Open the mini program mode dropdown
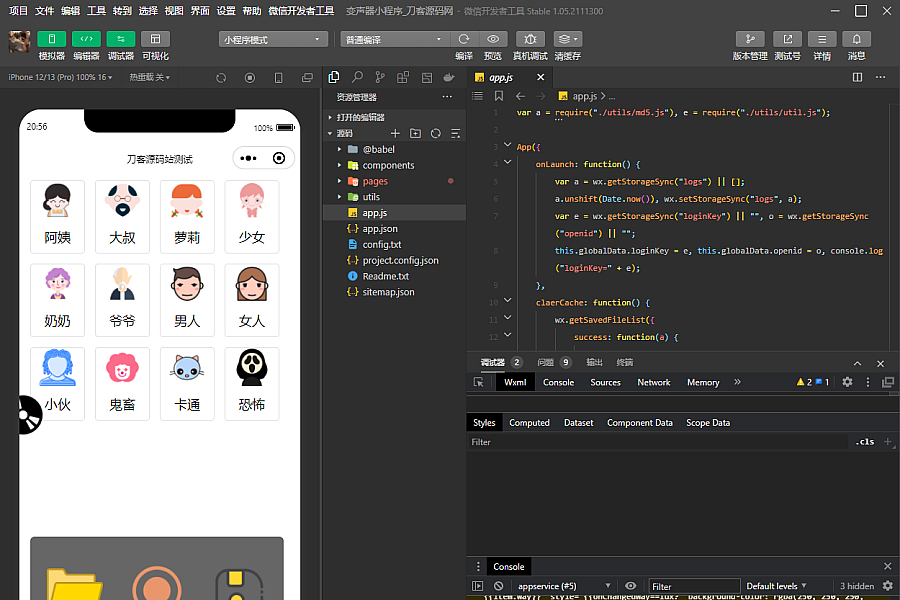 coord(273,39)
